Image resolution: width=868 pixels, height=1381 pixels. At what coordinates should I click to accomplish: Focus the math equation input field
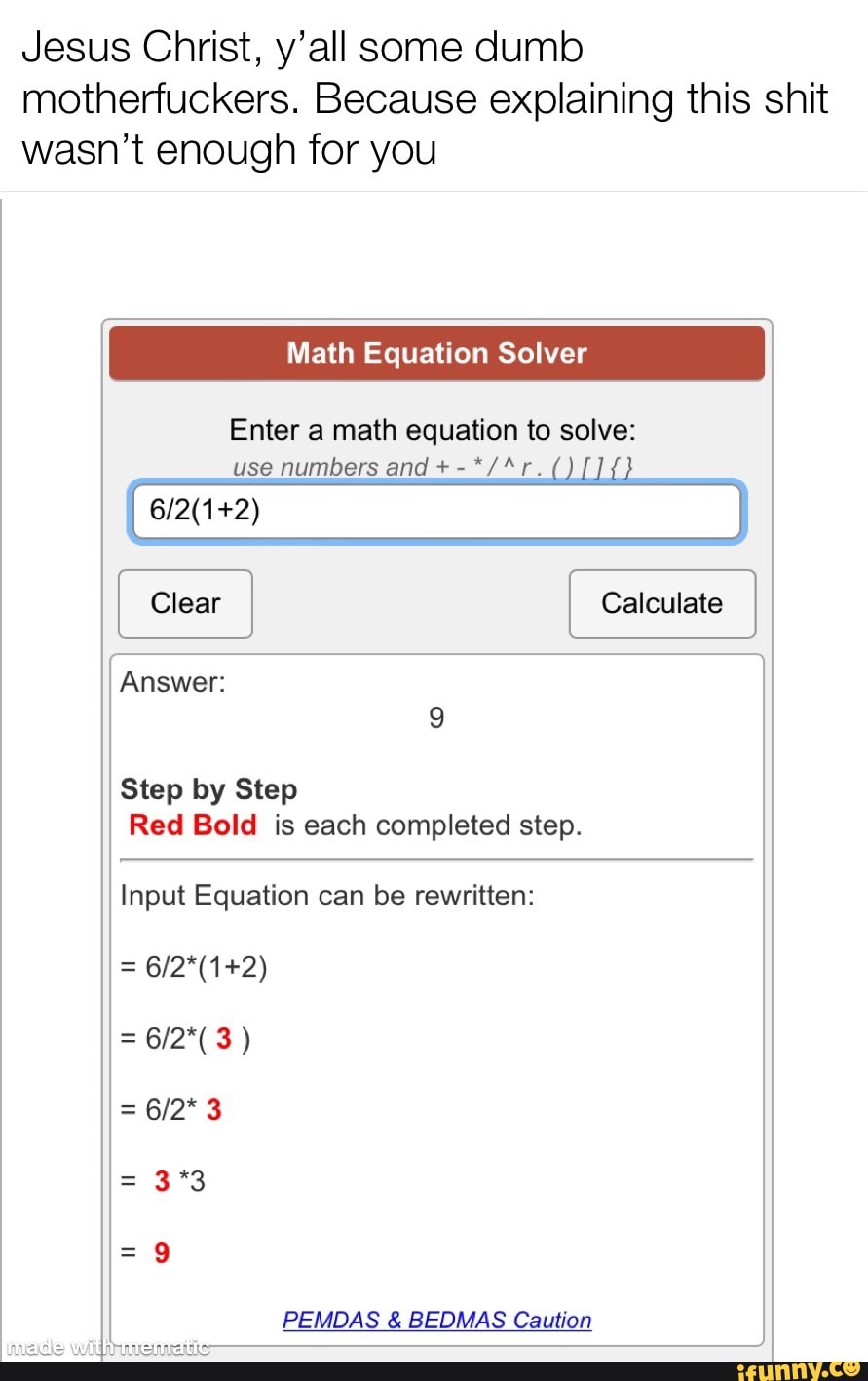point(436,512)
